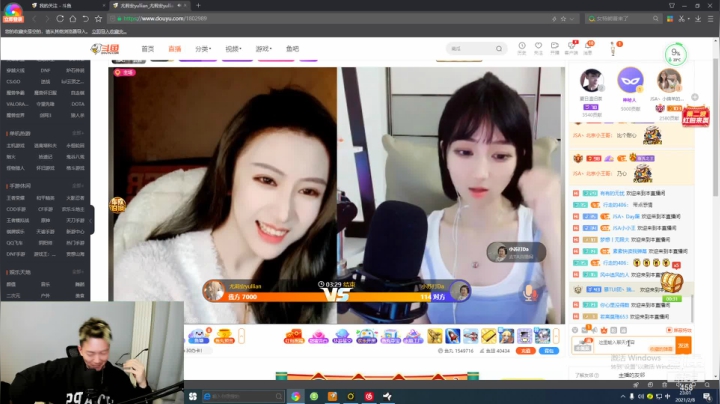Click the rocket gift icon
The width and height of the screenshot is (720, 404).
452,336
